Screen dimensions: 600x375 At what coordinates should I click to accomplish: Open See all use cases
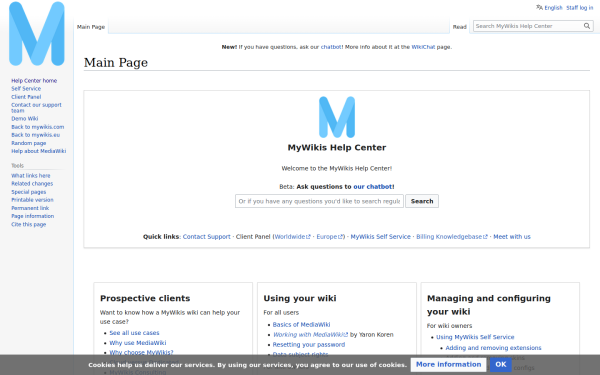click(x=134, y=333)
